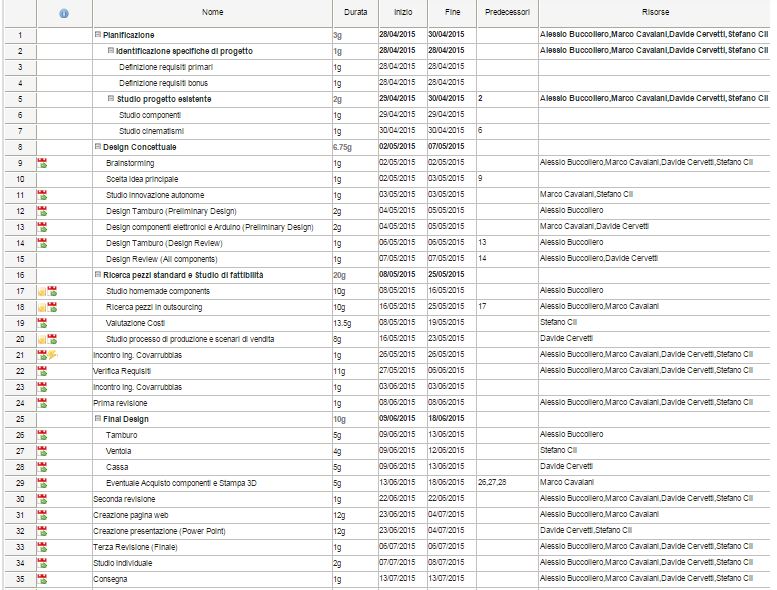
Task: Click the task name 'Scelta idea principale'
Action: pyautogui.click(x=142, y=179)
